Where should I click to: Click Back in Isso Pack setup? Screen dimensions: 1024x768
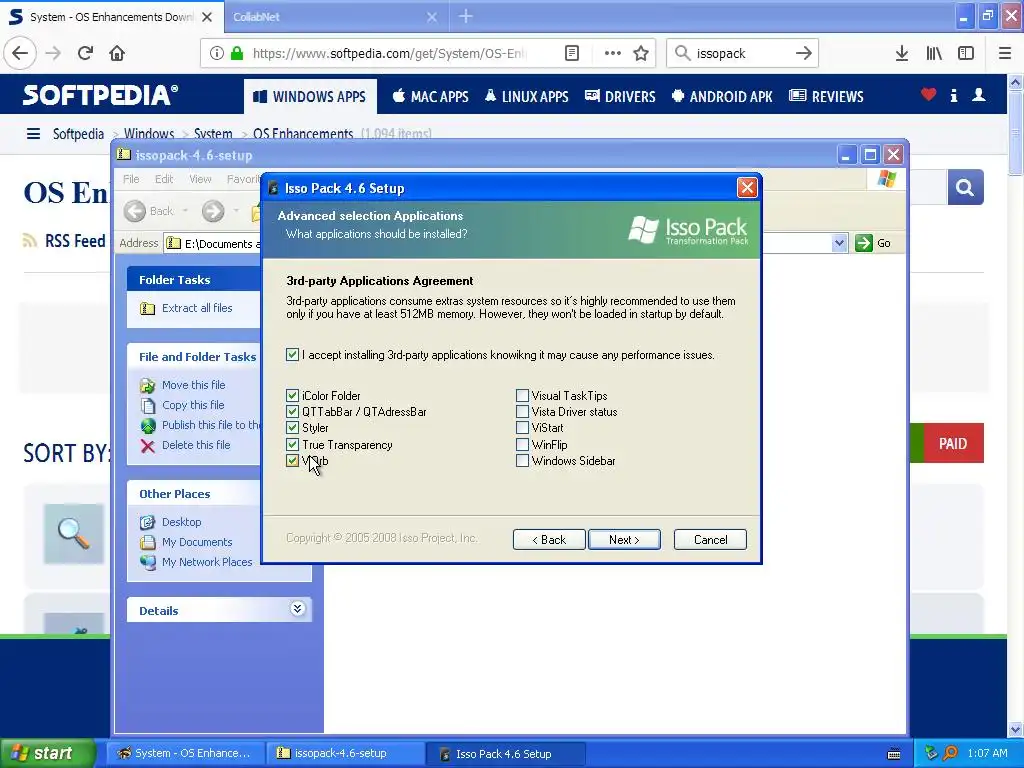549,539
